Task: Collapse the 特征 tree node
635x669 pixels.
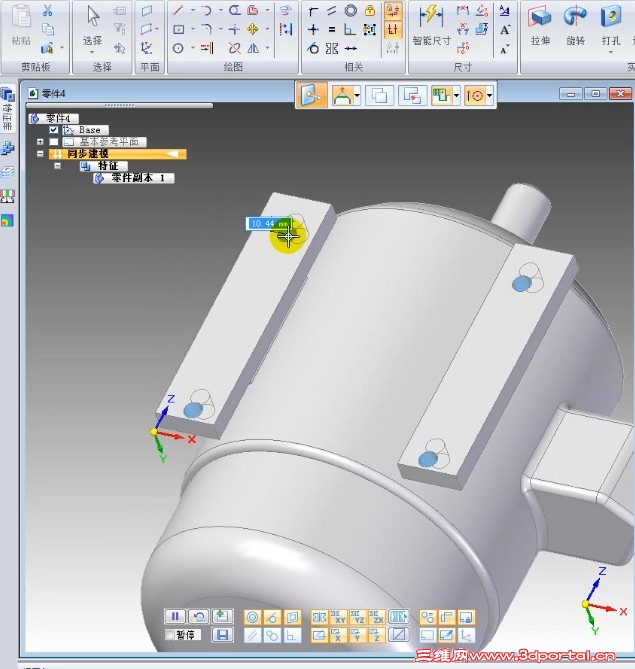Action: pos(58,166)
